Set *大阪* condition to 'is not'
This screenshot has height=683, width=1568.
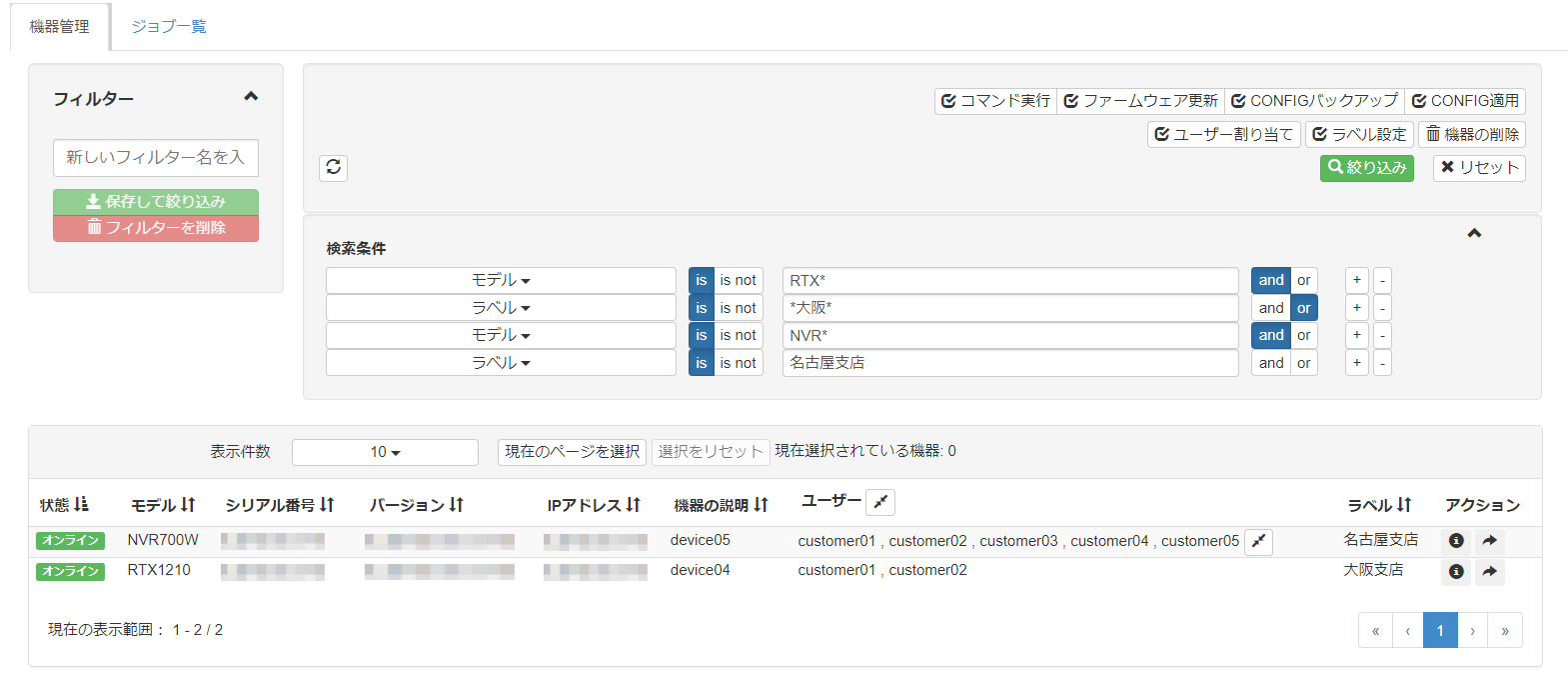point(738,308)
